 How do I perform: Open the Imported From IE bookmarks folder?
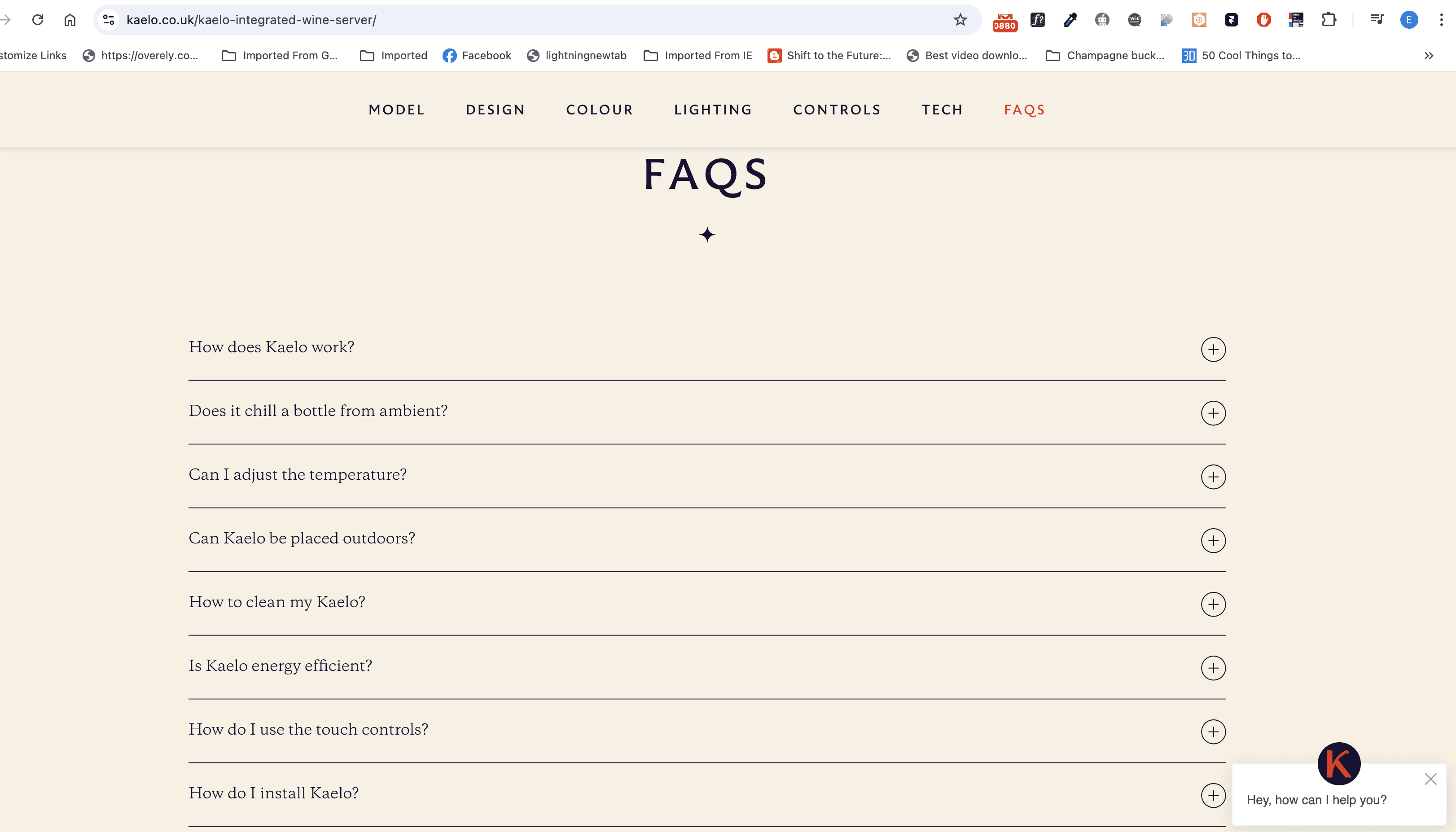click(x=698, y=56)
